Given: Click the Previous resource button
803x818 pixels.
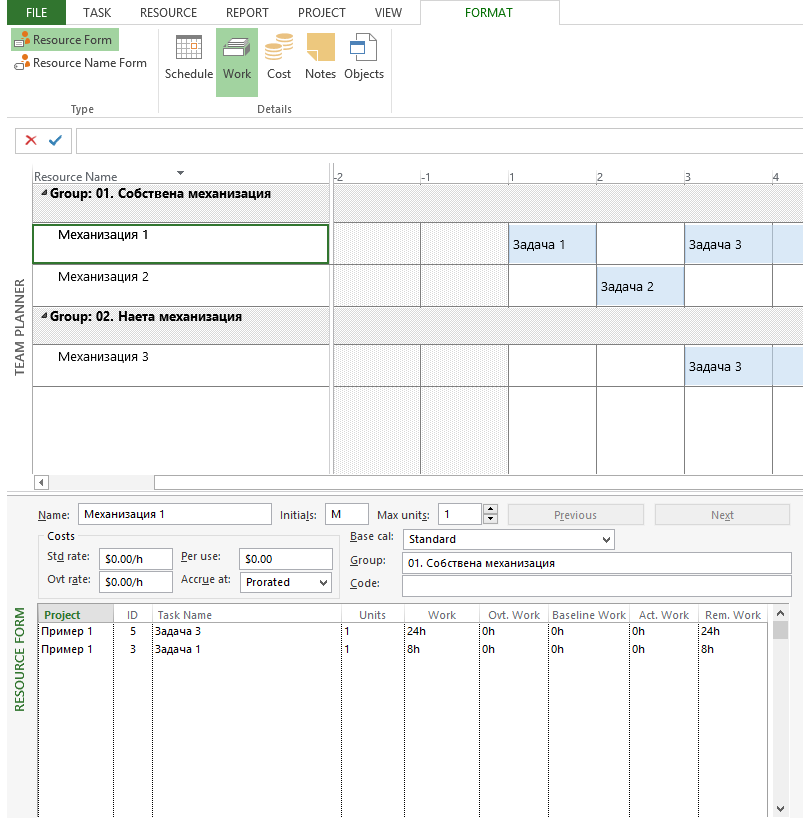Looking at the screenshot, I should [575, 515].
